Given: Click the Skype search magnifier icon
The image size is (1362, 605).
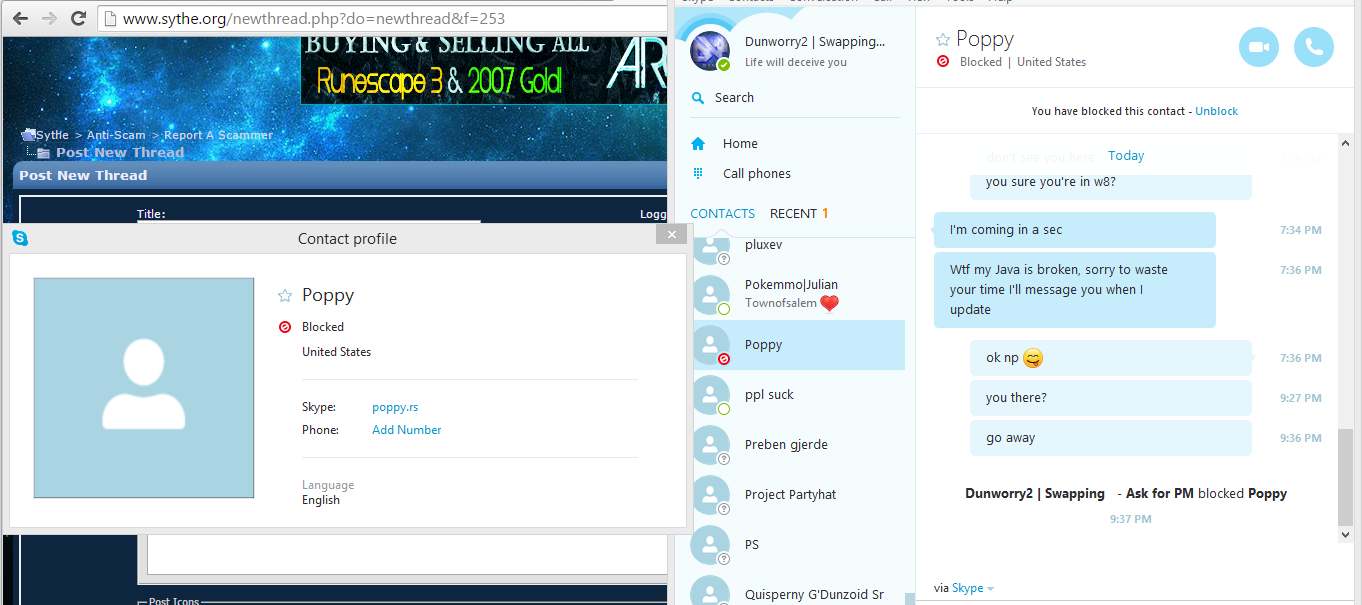Looking at the screenshot, I should [x=698, y=98].
